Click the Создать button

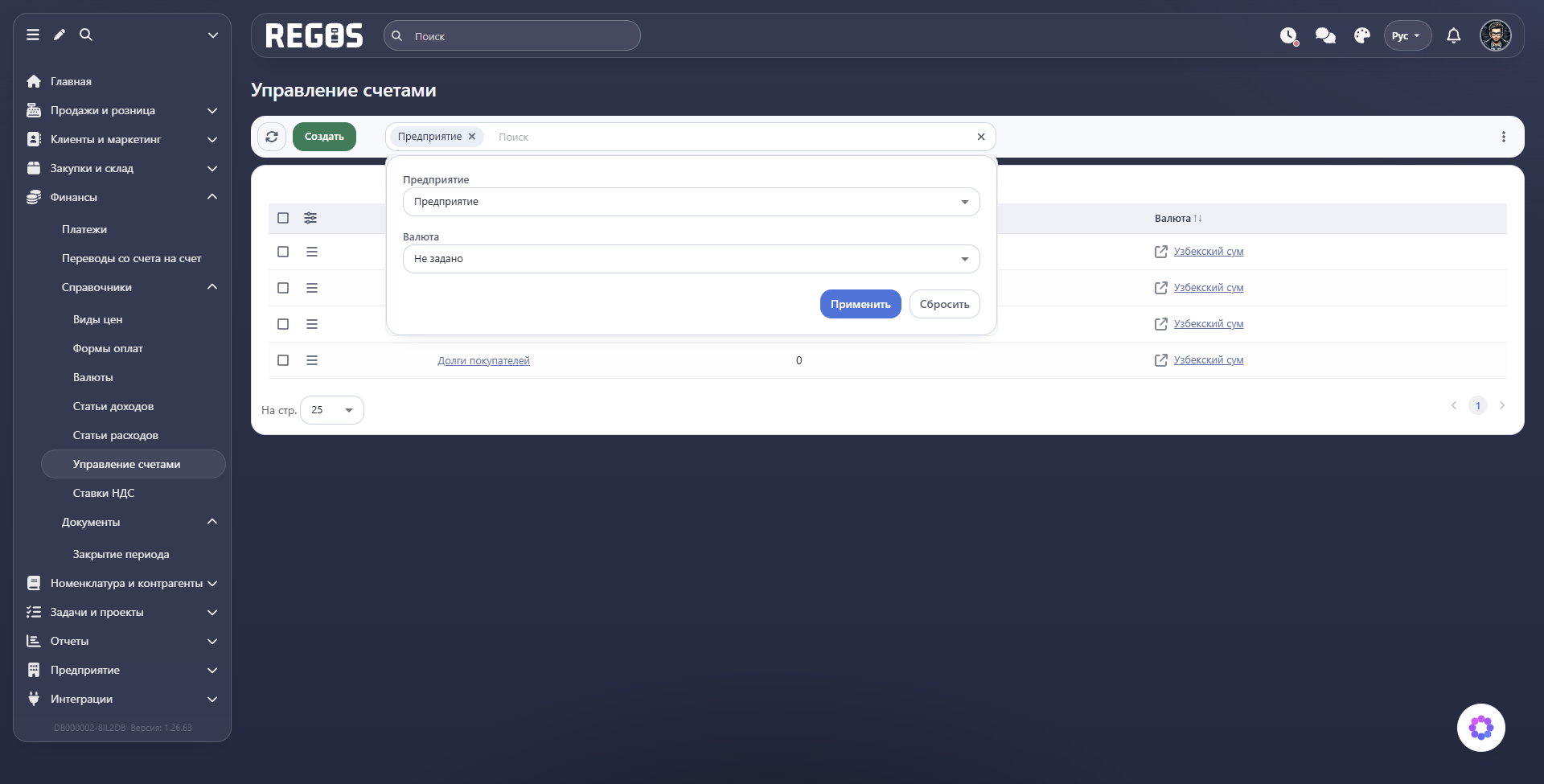(324, 137)
